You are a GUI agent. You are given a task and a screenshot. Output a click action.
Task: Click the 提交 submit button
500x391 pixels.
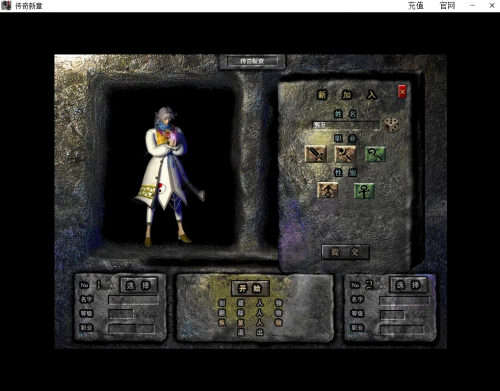point(345,252)
